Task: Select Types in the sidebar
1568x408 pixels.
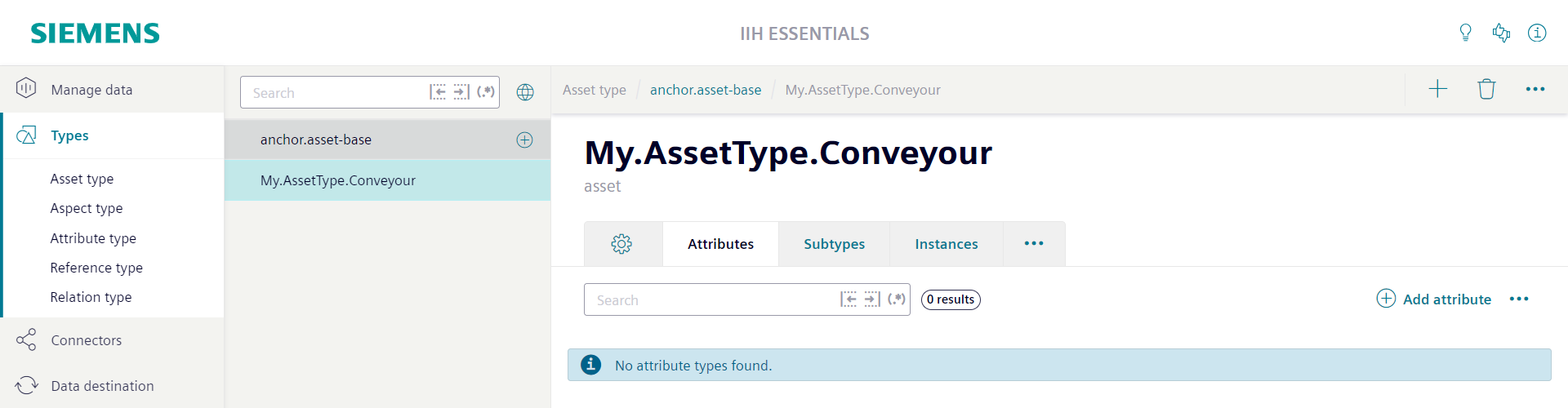Action: (112, 135)
